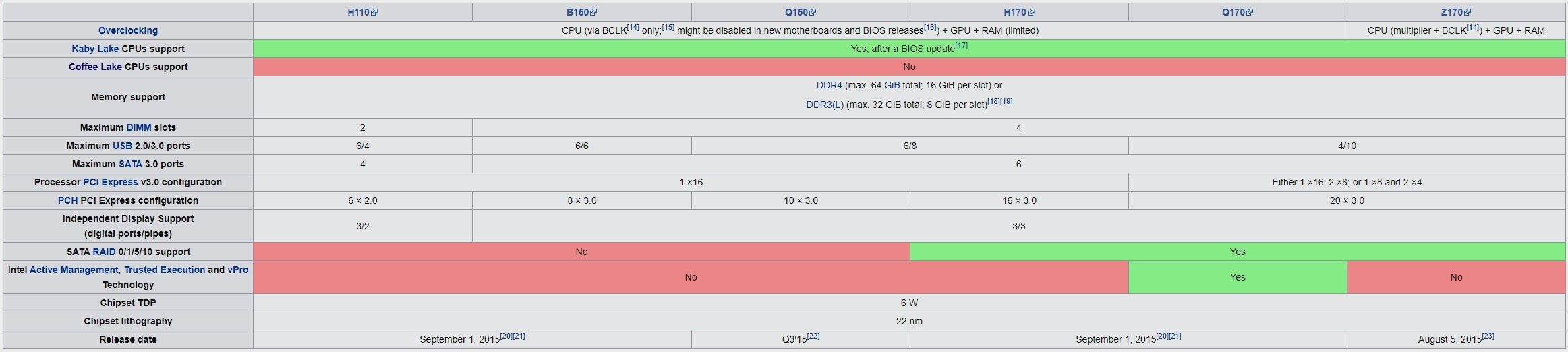The height and width of the screenshot is (352, 1568).
Task: Jump to citation 17 after BIOS update
Action: [961, 45]
